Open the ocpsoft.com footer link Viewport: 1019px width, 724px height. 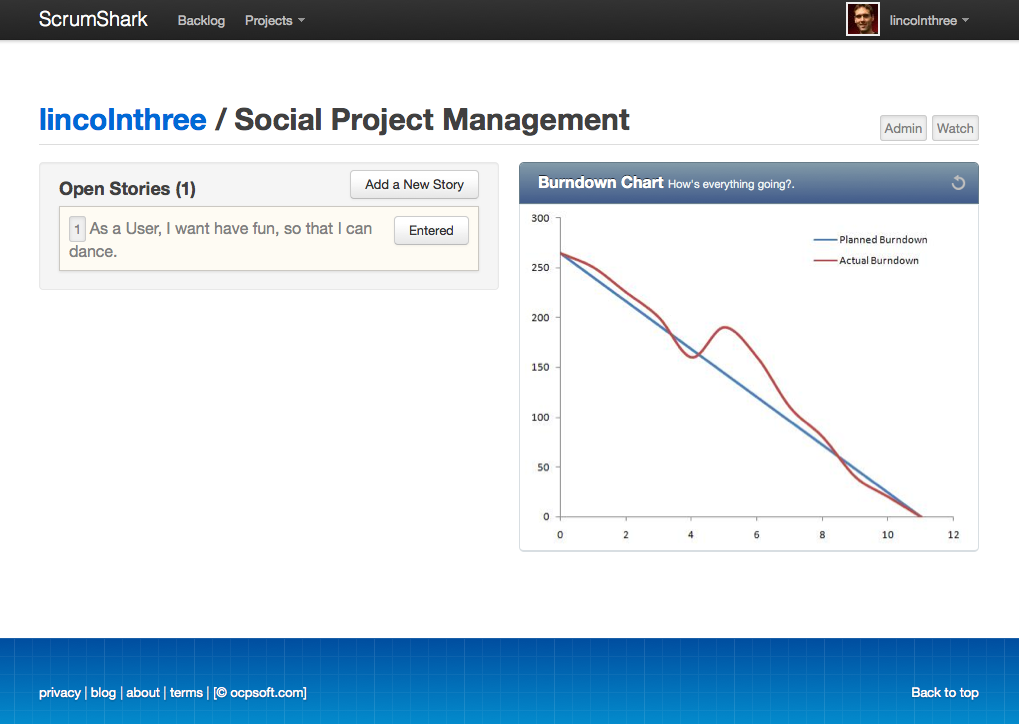(260, 693)
